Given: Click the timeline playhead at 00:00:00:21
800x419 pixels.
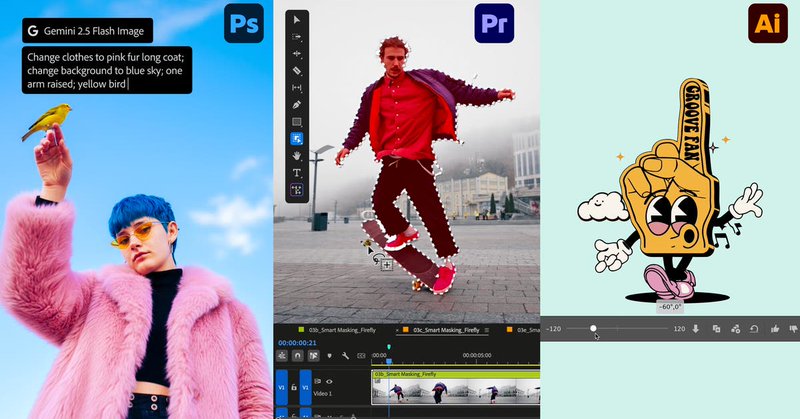Looking at the screenshot, I should coord(389,361).
